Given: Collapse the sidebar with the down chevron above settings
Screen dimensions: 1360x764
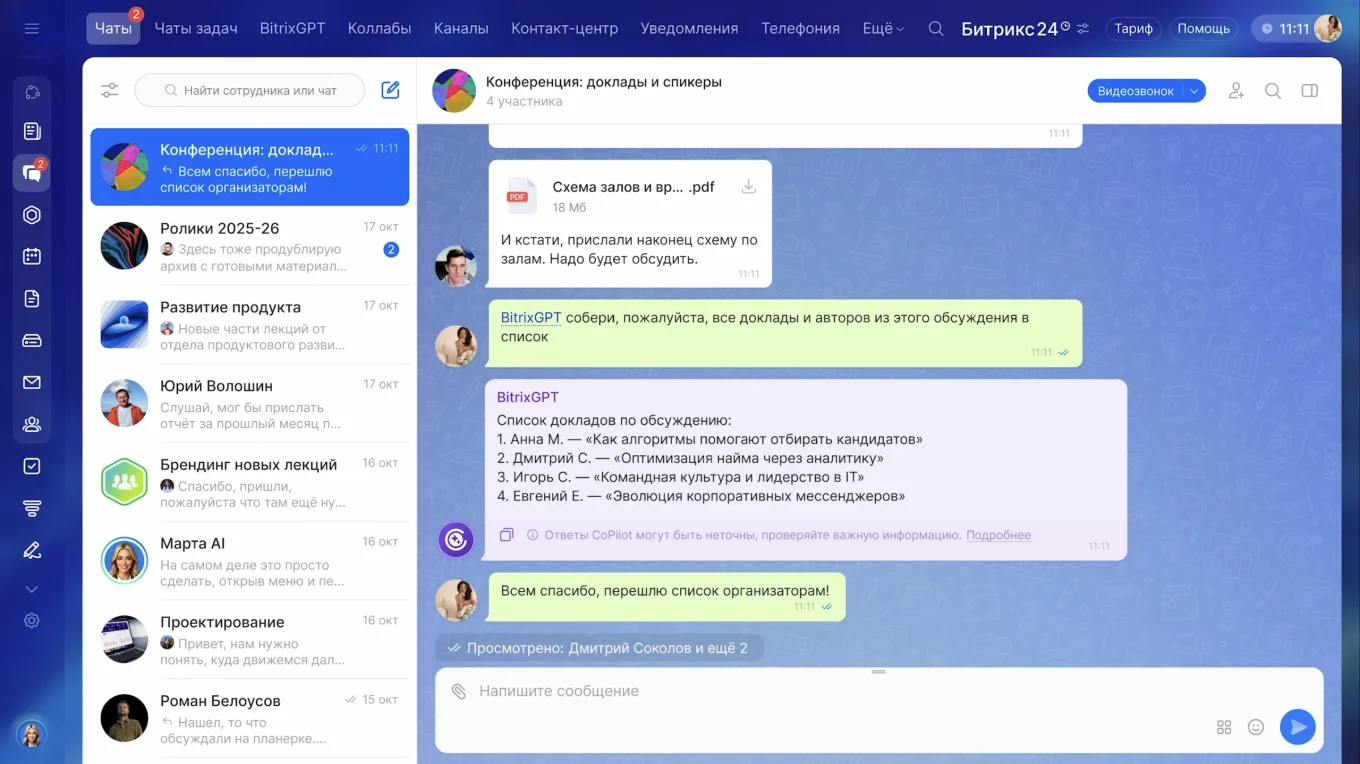Looking at the screenshot, I should [31, 589].
